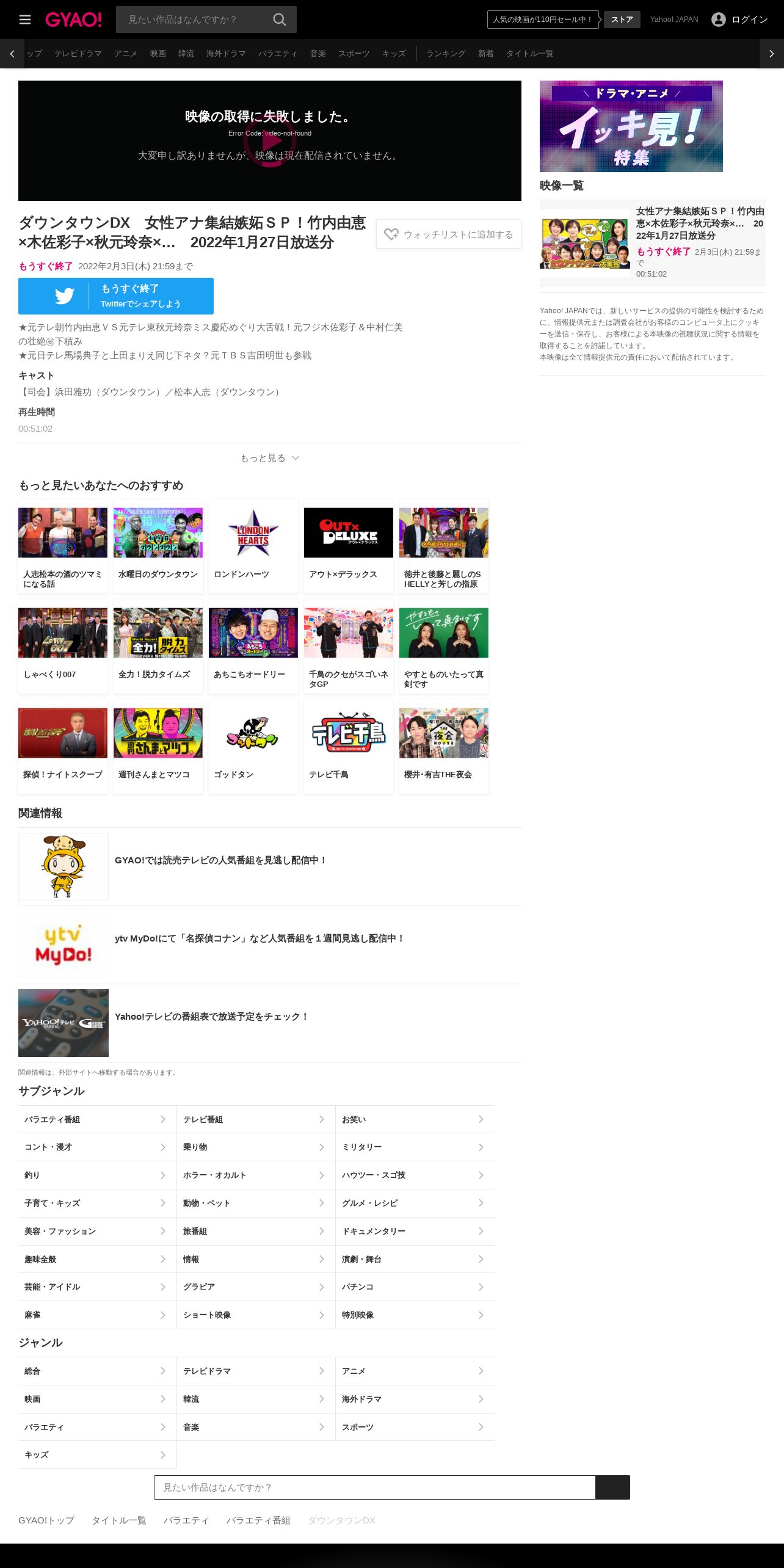The width and height of the screenshot is (784, 1568).
Task: Open 特別映像 subgenre row
Action: pos(415,1315)
